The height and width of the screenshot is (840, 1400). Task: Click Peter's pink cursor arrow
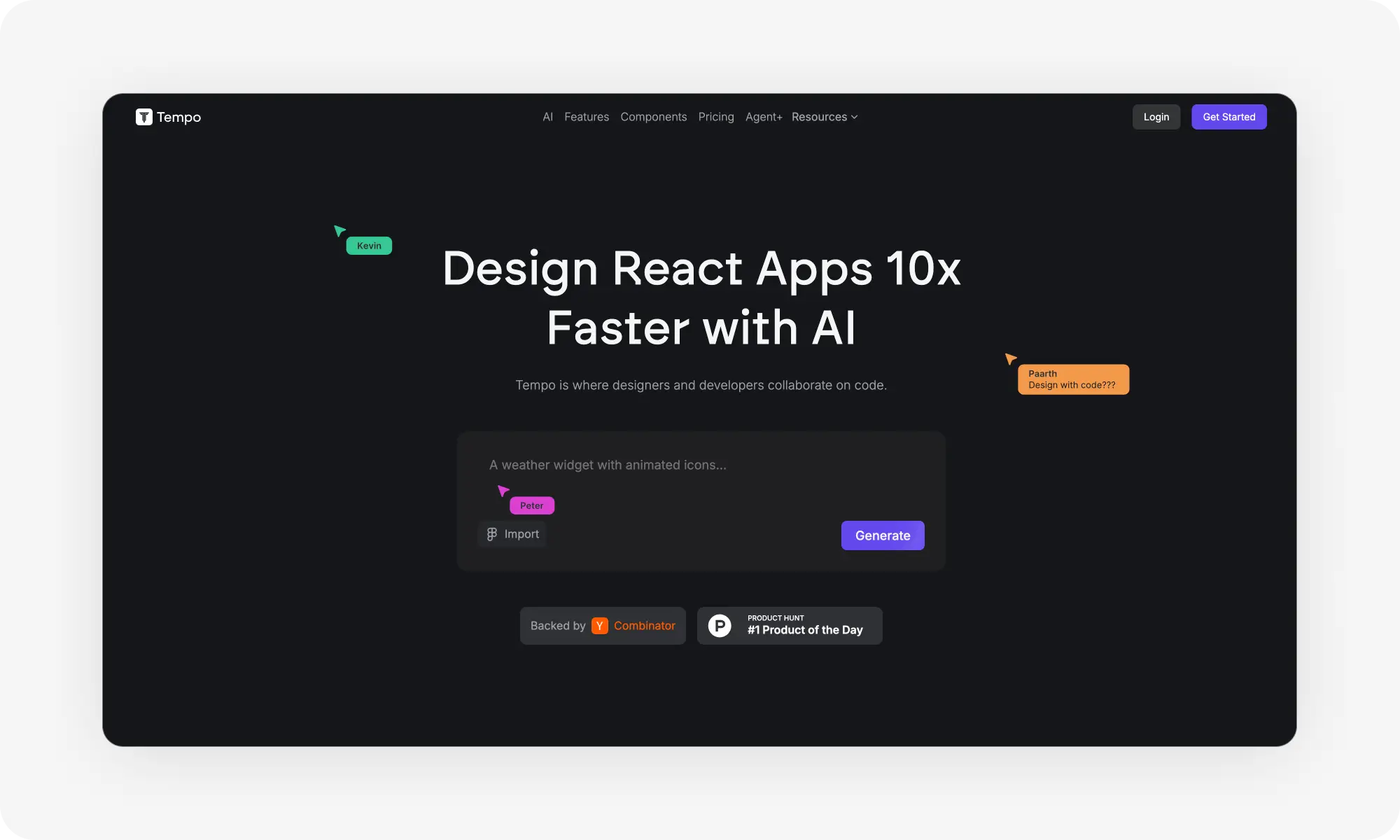click(x=503, y=490)
